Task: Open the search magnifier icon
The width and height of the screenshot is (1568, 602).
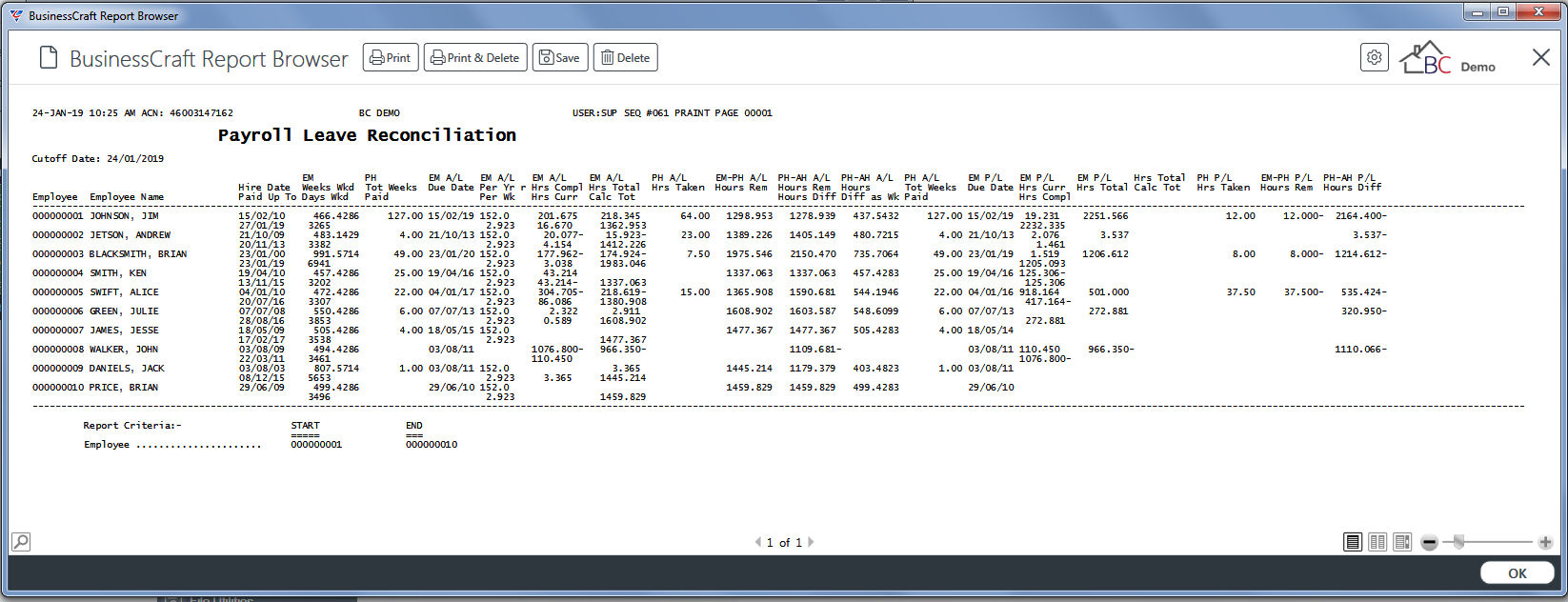Action: (x=21, y=542)
